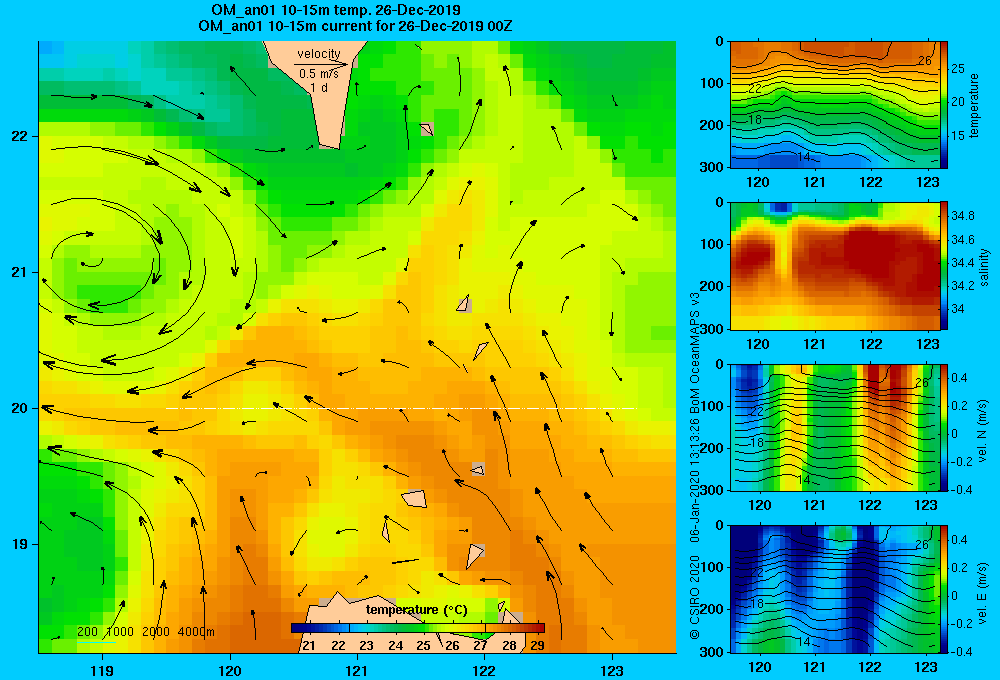Click the 'vel. E (m/s)' label
Screen dimensions: 1000x680
click(x=983, y=592)
